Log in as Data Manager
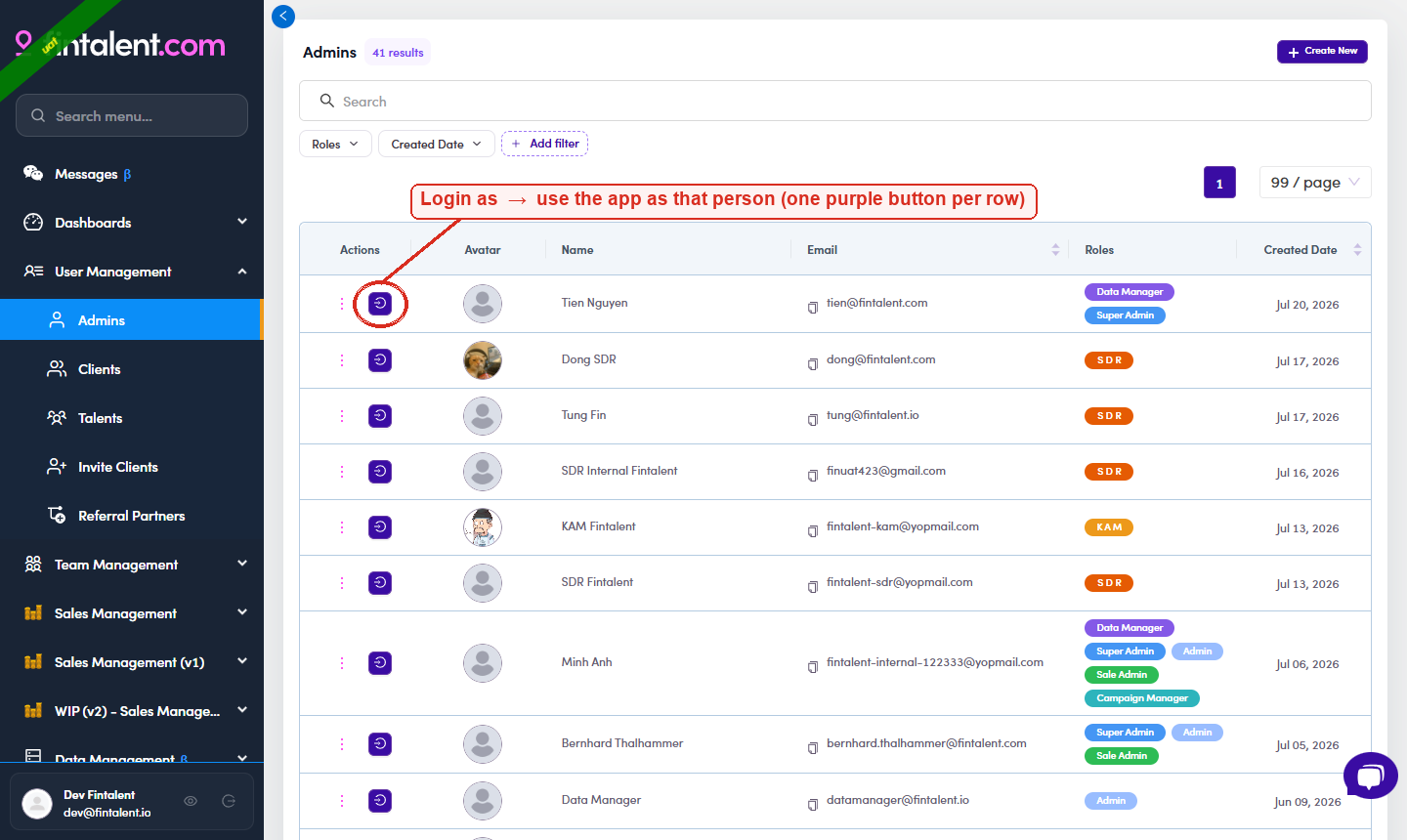Image resolution: width=1407 pixels, height=840 pixels. click(x=380, y=801)
